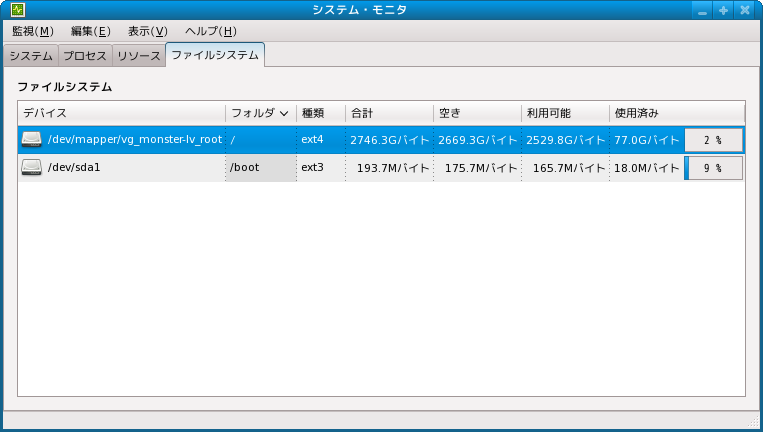This screenshot has width=763, height=432.
Task: Open the 編集 menu
Action: coord(90,32)
